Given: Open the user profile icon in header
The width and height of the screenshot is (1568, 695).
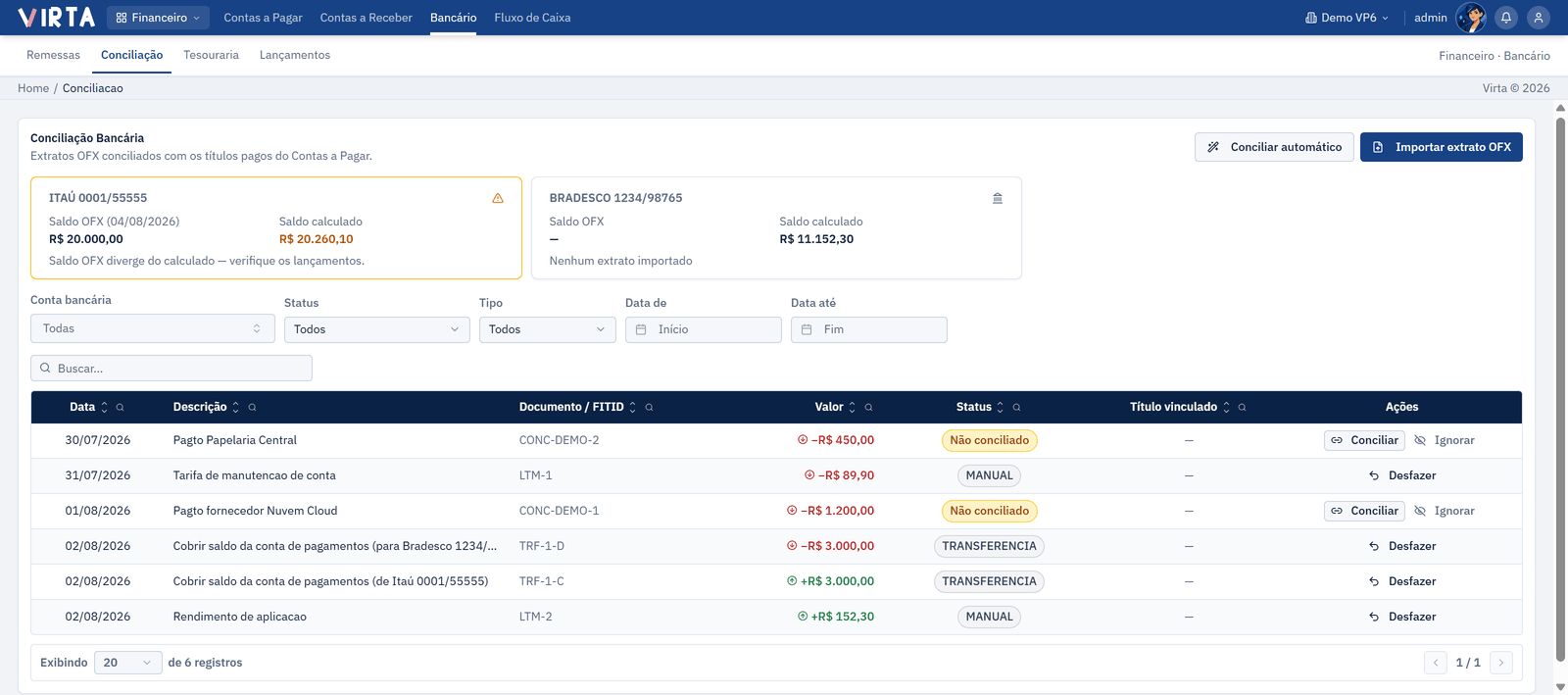Looking at the screenshot, I should coord(1539,18).
